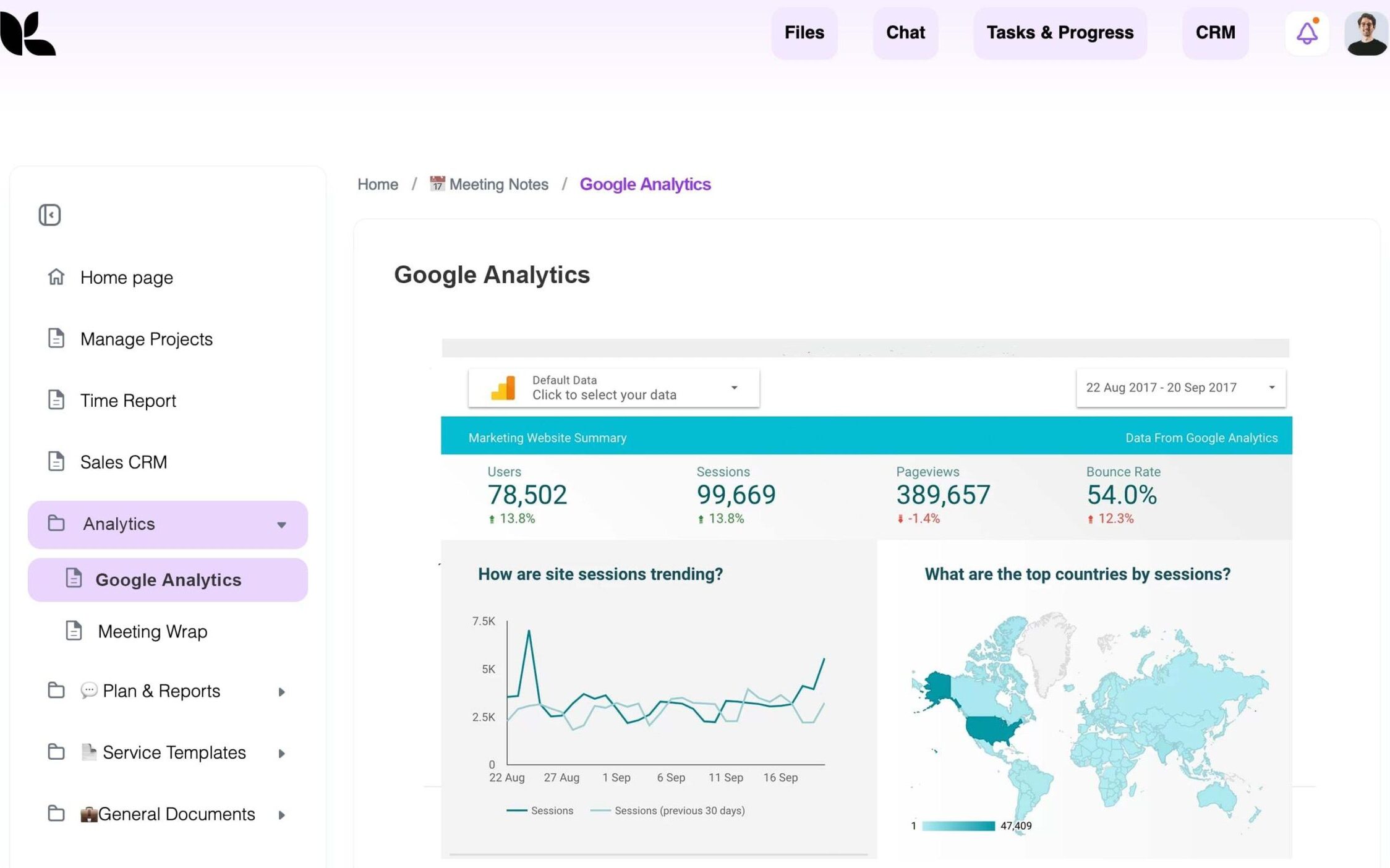Click the Meeting Wrap document icon
Screen dimensions: 1390x868
74,631
